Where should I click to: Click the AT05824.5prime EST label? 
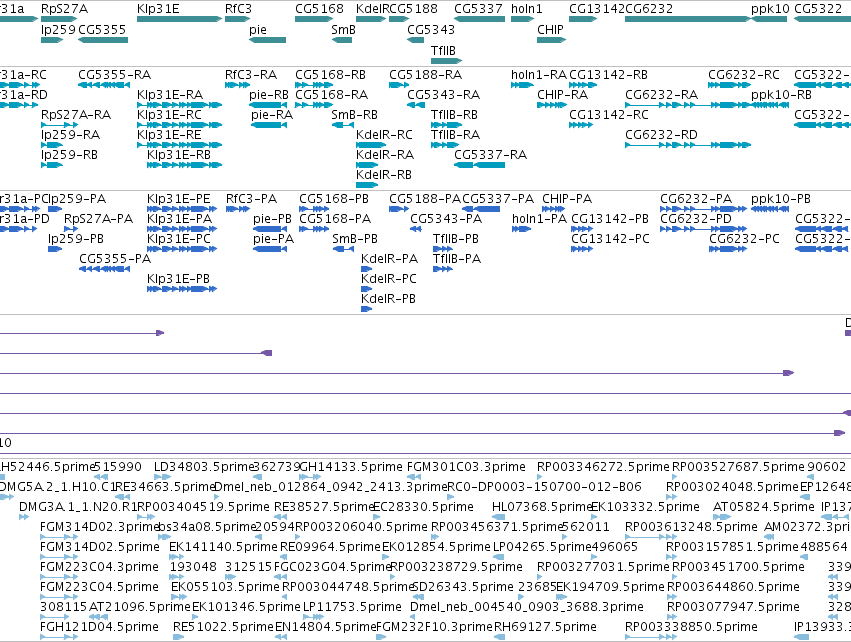click(x=764, y=507)
